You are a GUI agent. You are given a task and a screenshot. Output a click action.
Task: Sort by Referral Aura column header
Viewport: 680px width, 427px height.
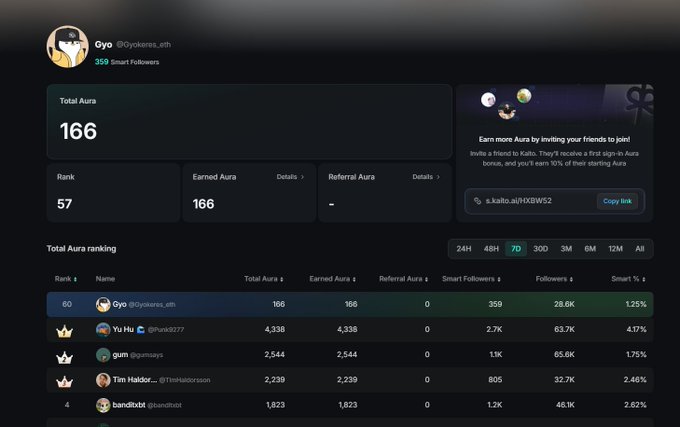pos(403,279)
